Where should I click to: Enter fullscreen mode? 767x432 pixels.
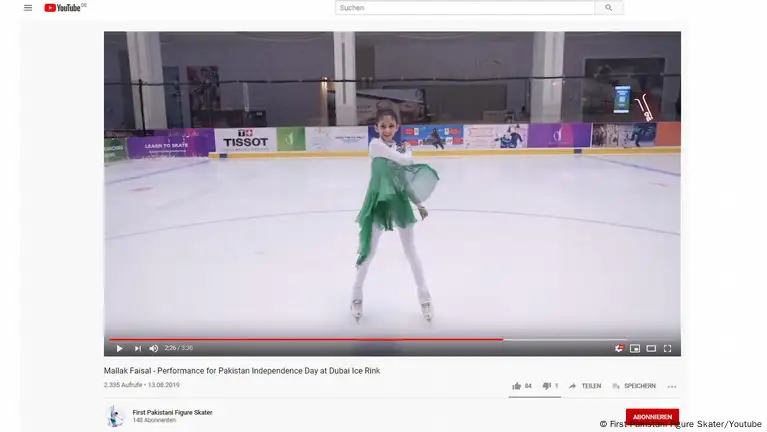coord(667,348)
